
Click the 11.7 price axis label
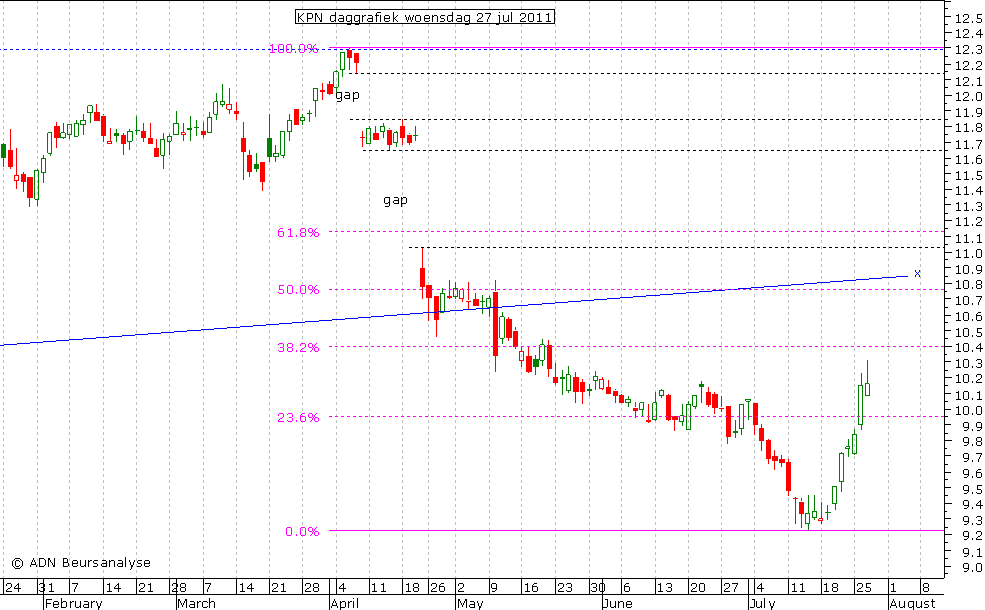tap(969, 144)
